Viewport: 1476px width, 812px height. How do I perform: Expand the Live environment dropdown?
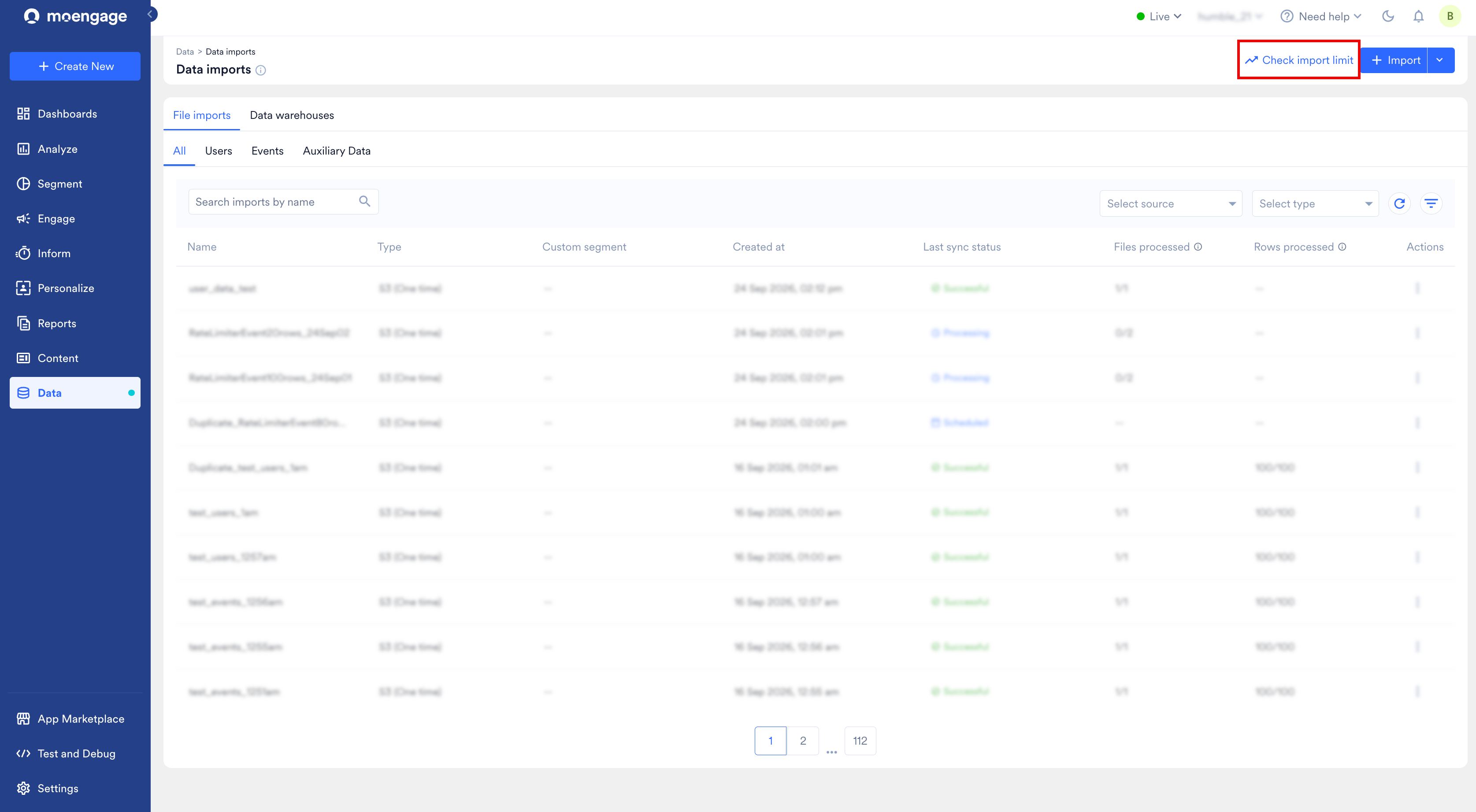tap(1159, 17)
